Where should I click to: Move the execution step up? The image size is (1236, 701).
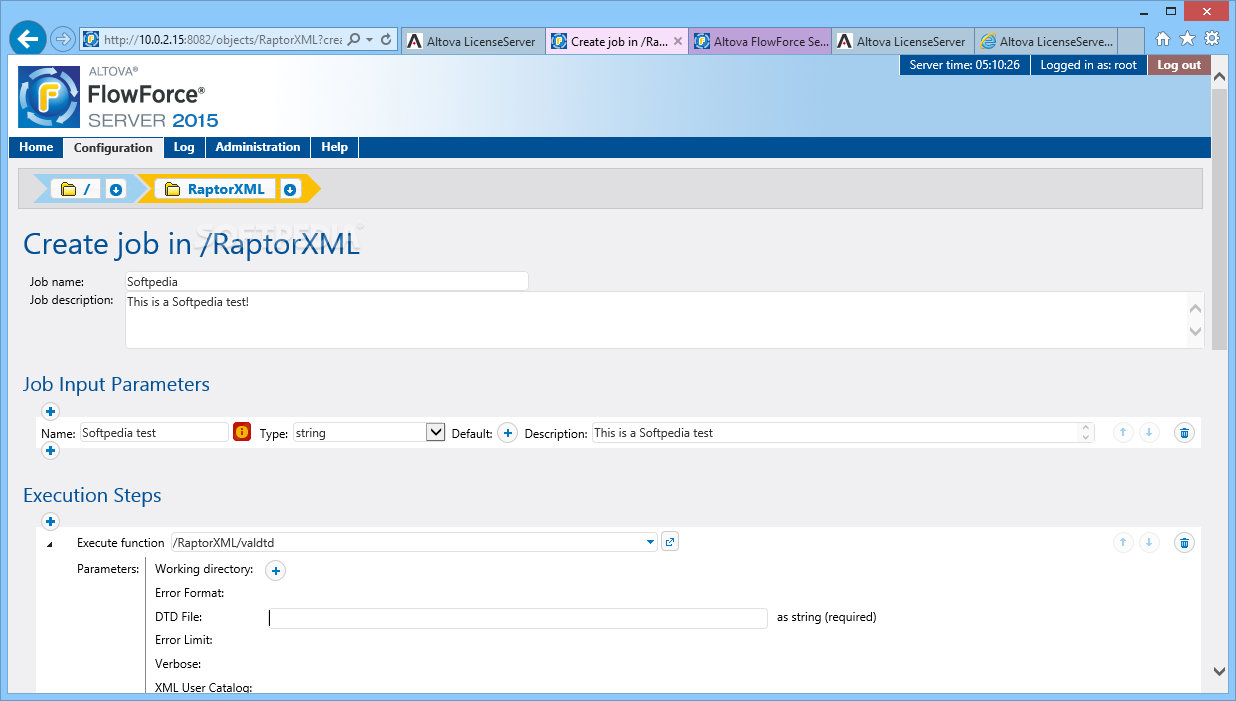[1123, 542]
